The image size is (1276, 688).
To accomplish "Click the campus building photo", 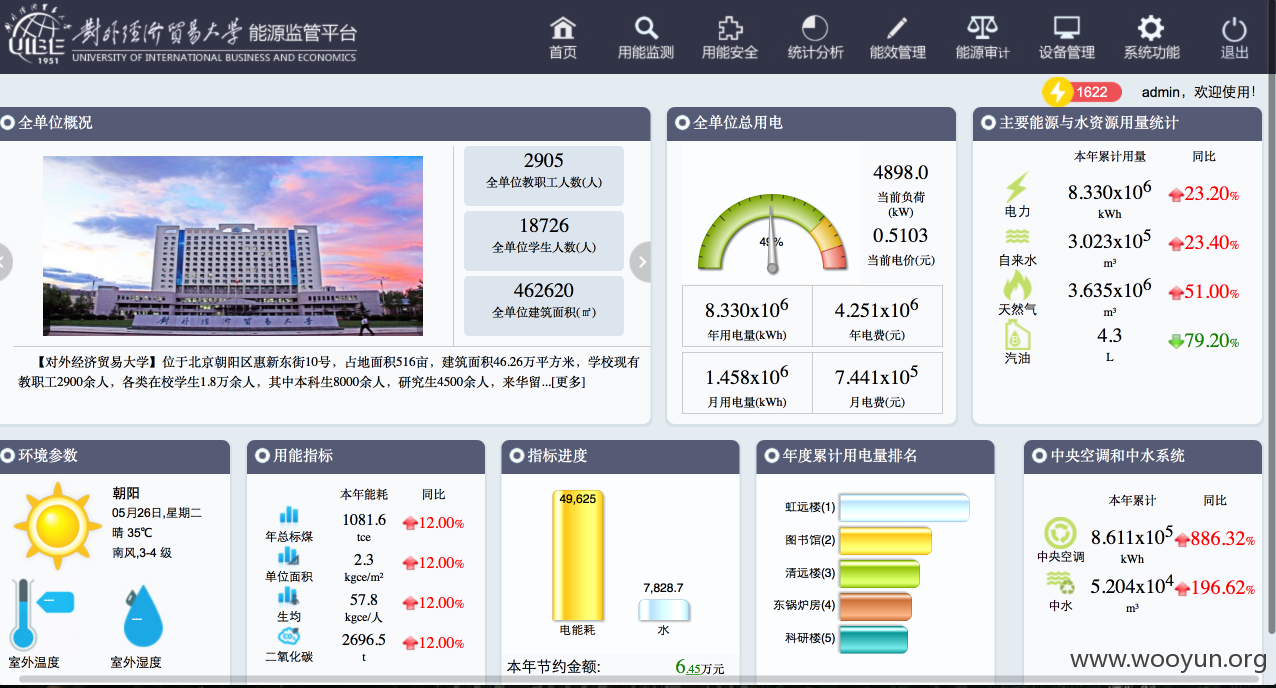I will (x=233, y=246).
